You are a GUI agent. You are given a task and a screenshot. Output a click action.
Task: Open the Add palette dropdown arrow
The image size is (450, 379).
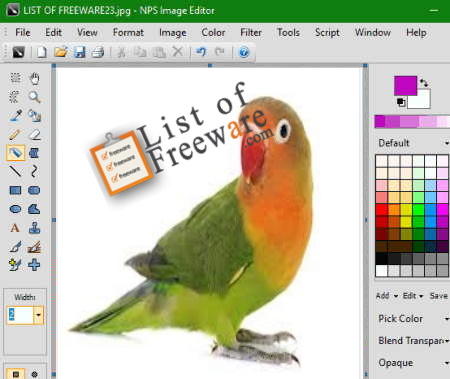tap(396, 296)
